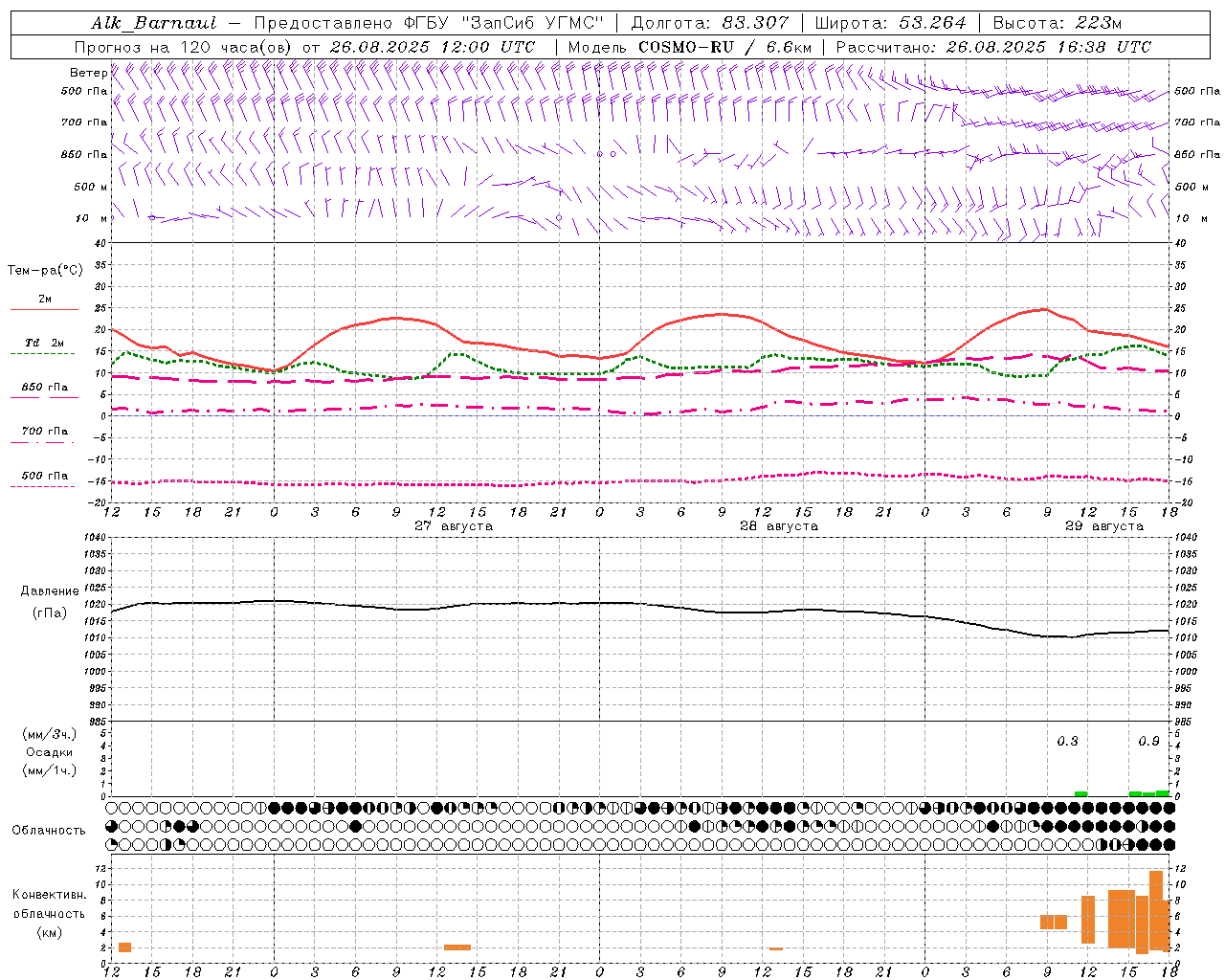Click the green precipitation bar under 0.3
This screenshot has width=1225, height=980.
tap(1080, 793)
